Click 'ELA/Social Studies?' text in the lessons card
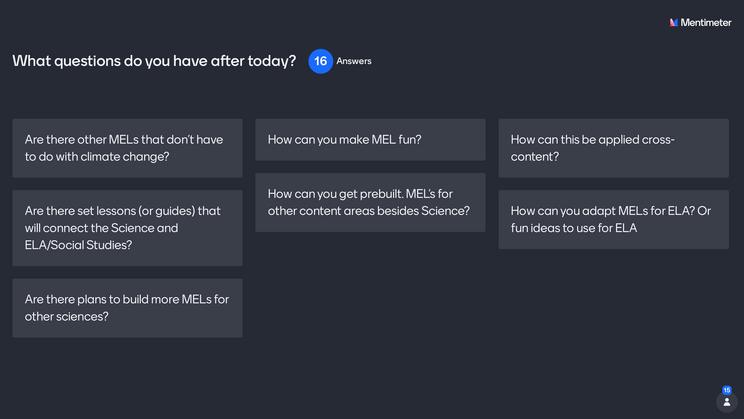The height and width of the screenshot is (419, 744). (78, 245)
